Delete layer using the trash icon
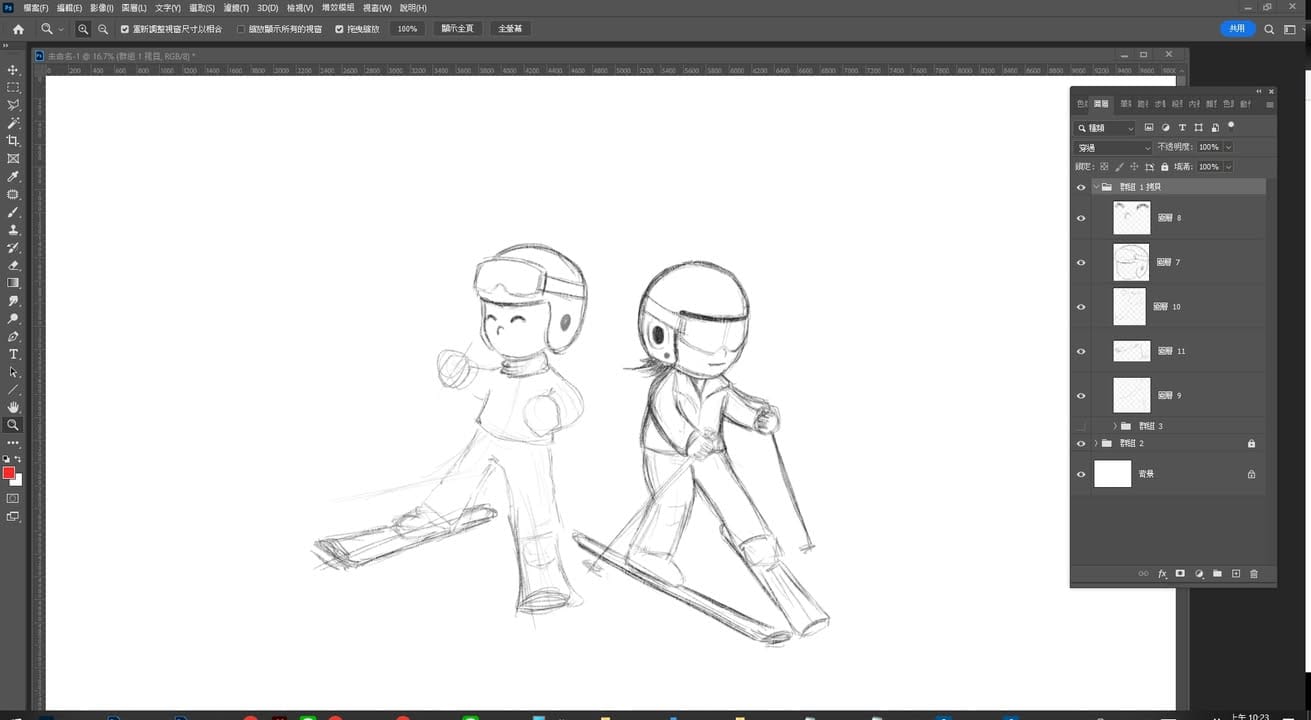Screen dimensions: 1311x720 1254,574
